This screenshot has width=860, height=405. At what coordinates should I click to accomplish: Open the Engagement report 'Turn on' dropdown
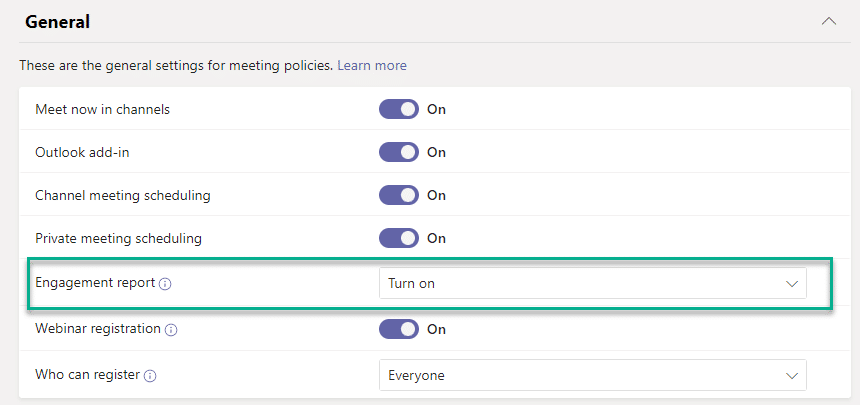coord(592,283)
